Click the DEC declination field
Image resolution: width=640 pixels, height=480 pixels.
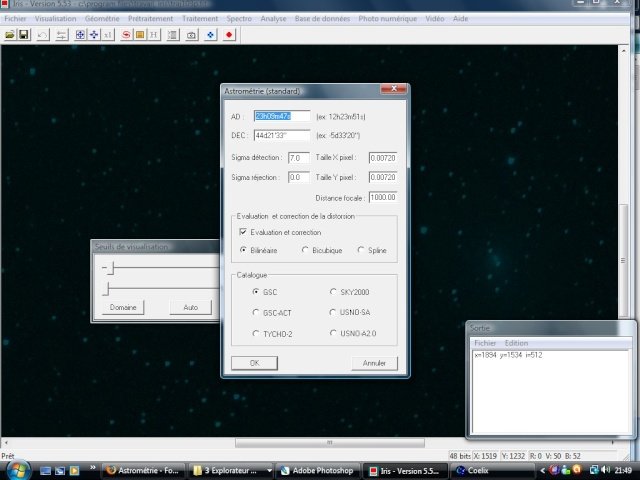click(x=282, y=135)
